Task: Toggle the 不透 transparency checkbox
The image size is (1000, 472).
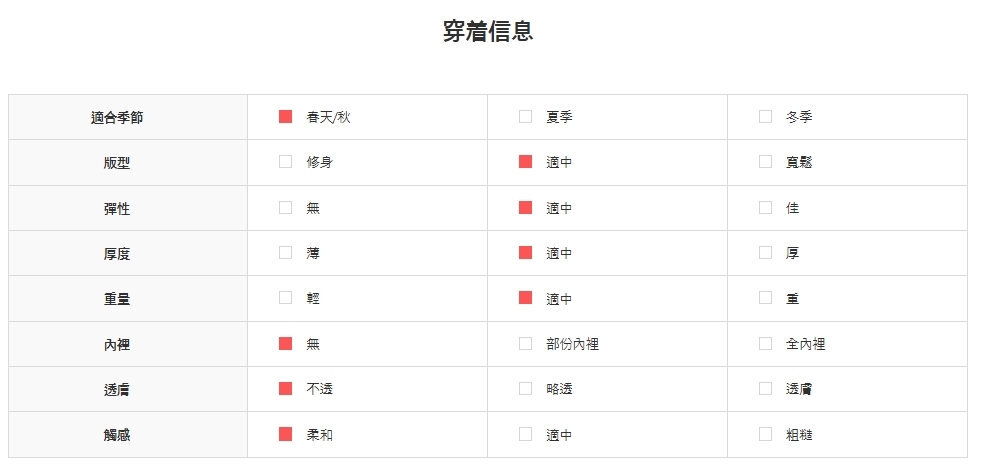Action: pyautogui.click(x=285, y=389)
